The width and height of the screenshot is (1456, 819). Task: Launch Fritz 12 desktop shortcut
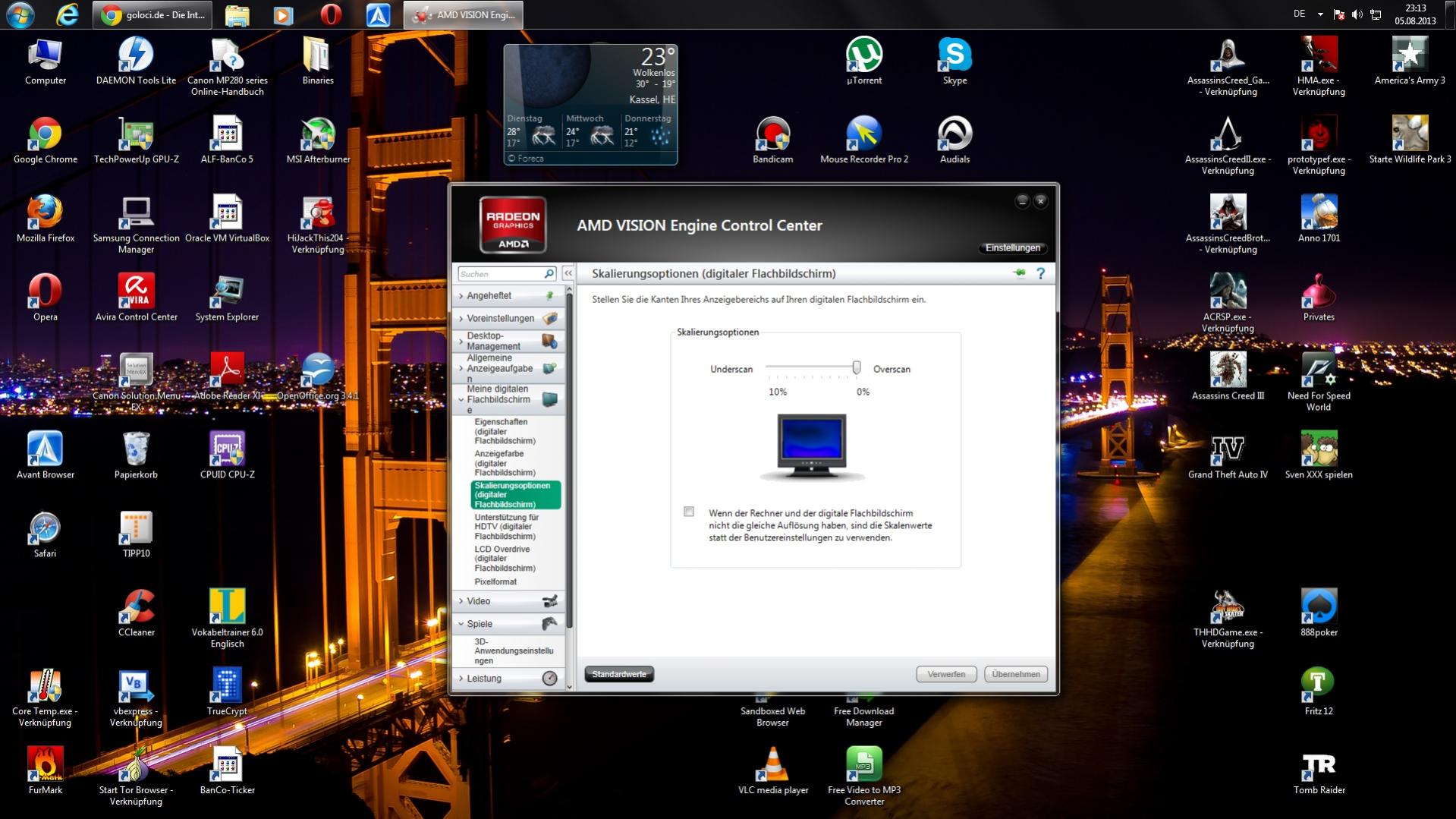[1319, 692]
